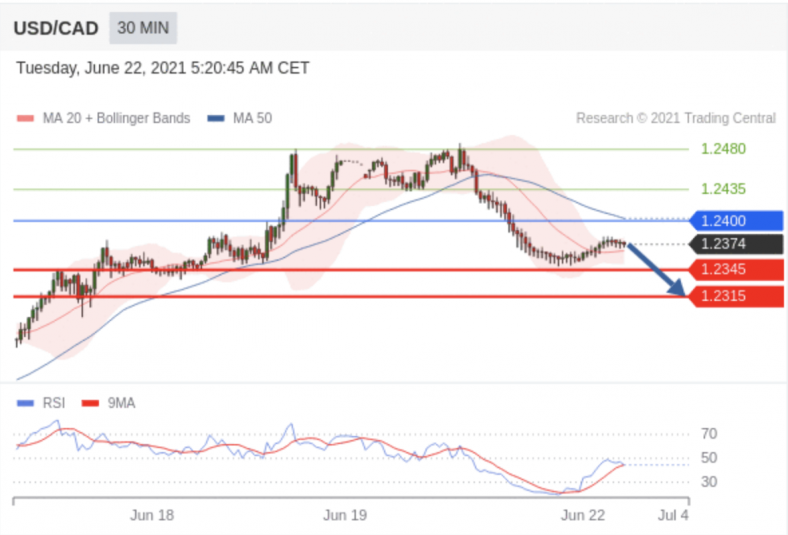Image resolution: width=788 pixels, height=535 pixels.
Task: Click the RSI 50 level label
Action: [x=709, y=458]
